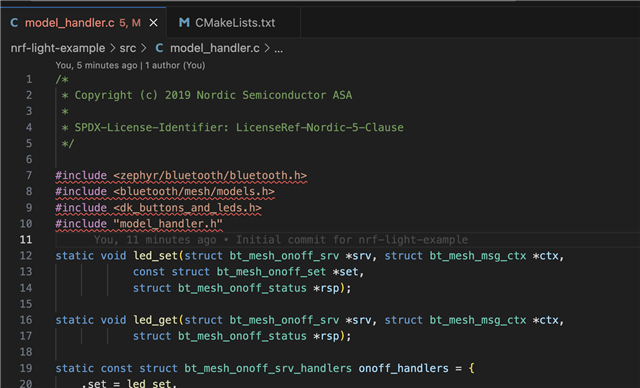The height and width of the screenshot is (388, 640).
Task: Click the bt_mesh_onoff_srv_handlers type name
Action: click(x=268, y=368)
